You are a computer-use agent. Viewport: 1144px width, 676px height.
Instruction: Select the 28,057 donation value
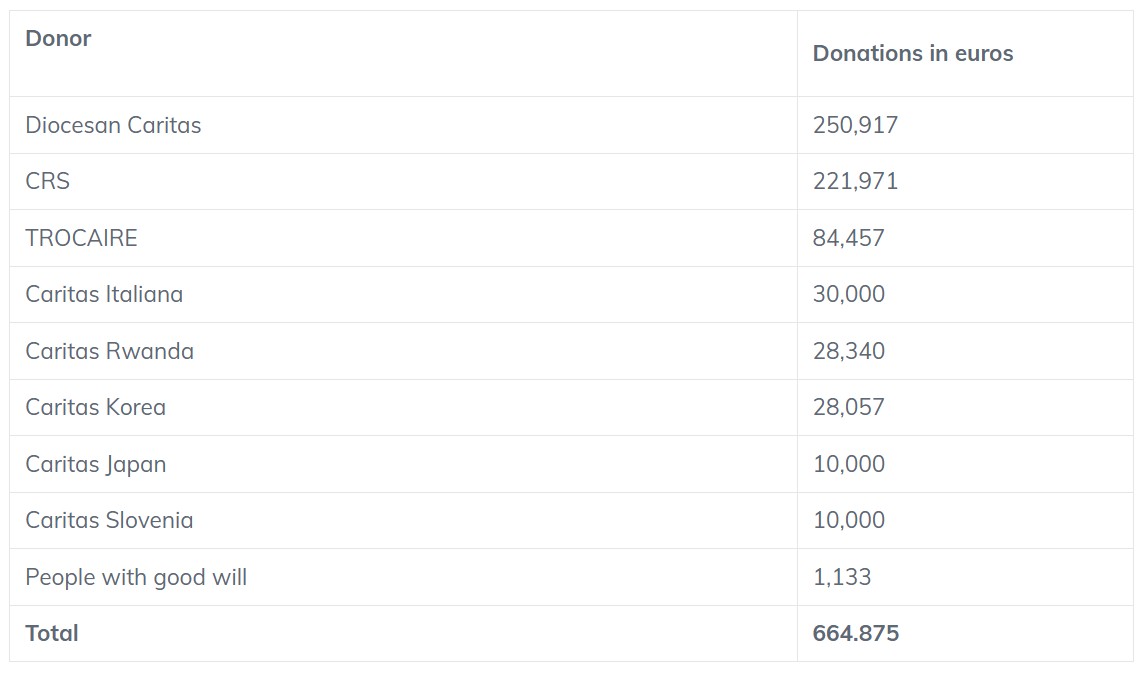tap(849, 407)
